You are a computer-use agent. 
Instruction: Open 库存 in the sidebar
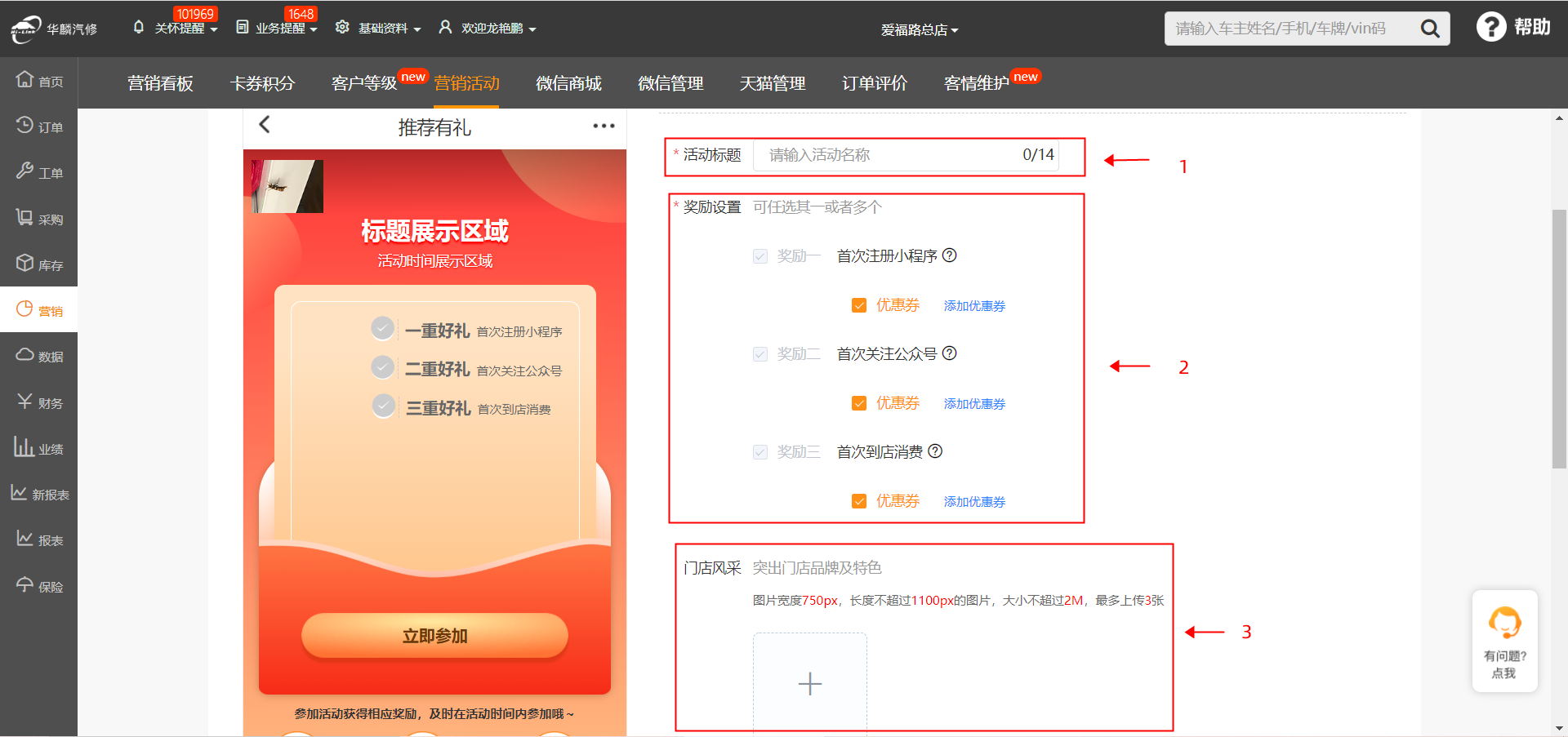[x=39, y=264]
